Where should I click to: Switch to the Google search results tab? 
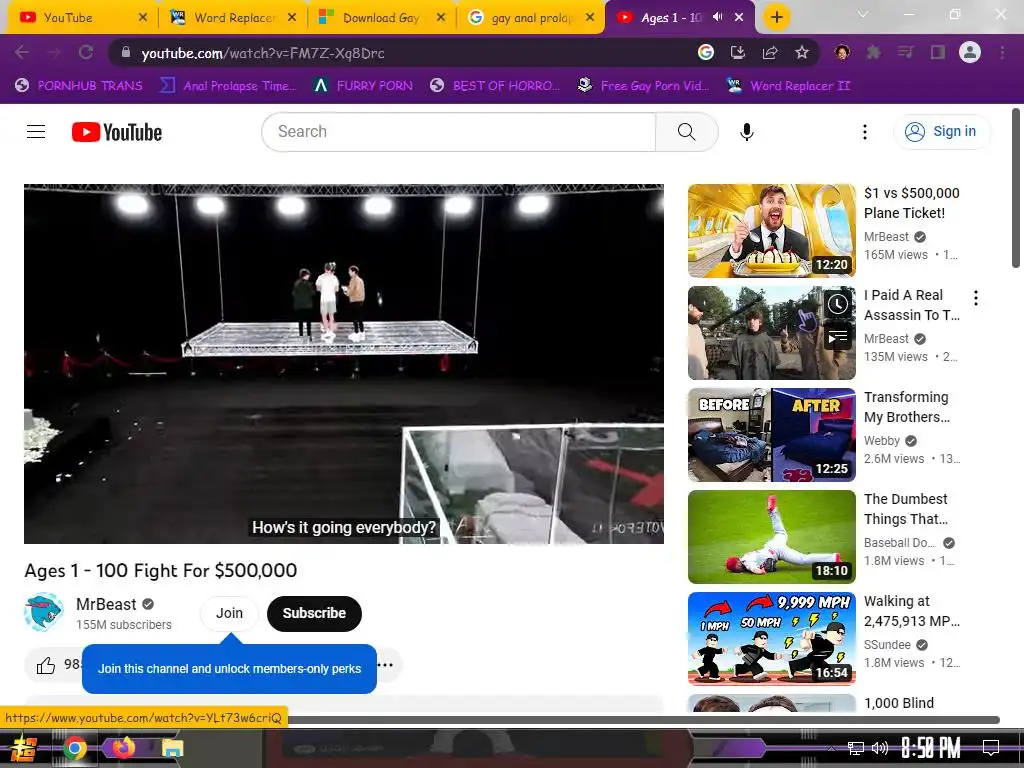[530, 18]
